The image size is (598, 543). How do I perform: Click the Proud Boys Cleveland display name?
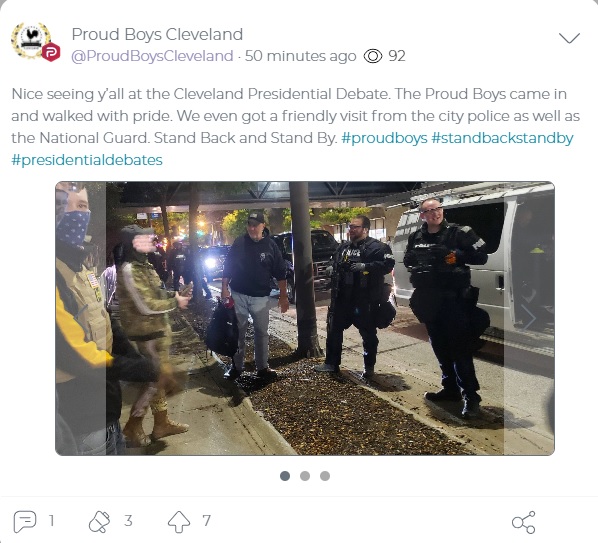pos(157,34)
